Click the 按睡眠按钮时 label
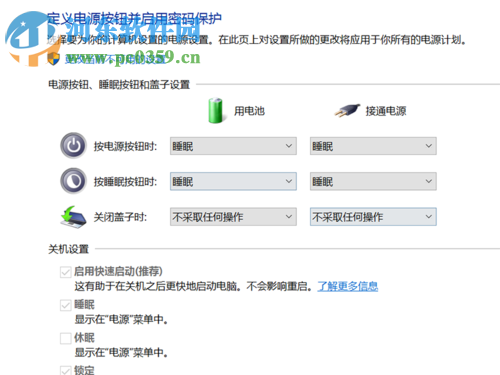 (125, 182)
